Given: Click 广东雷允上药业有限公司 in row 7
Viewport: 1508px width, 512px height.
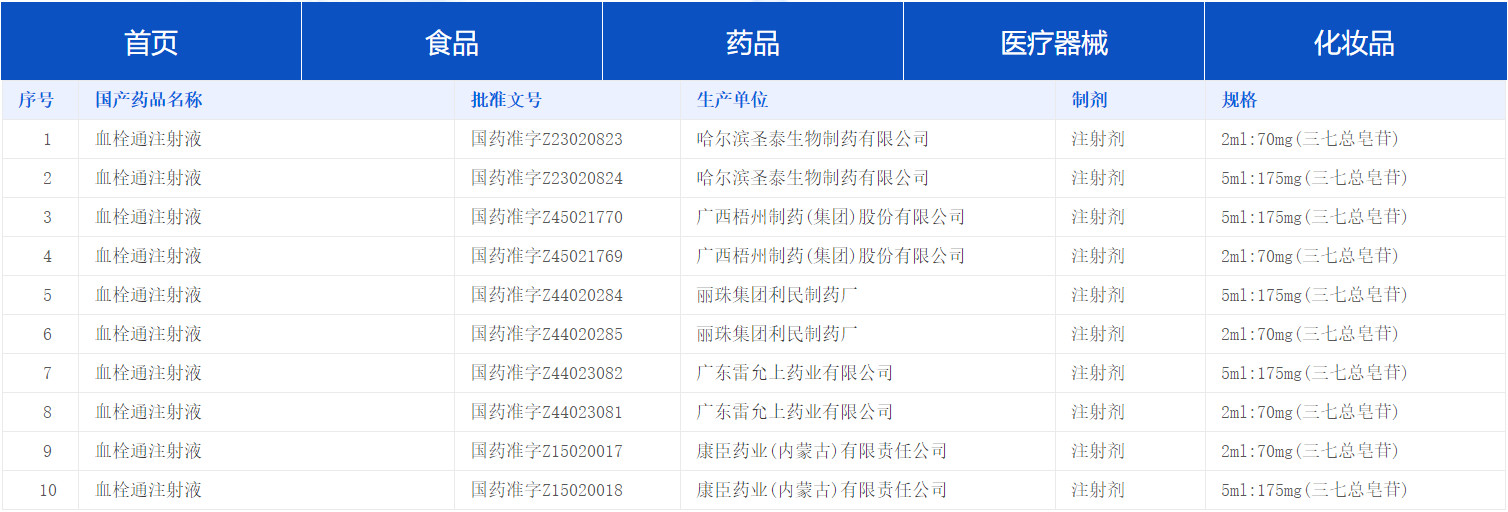Looking at the screenshot, I should [x=795, y=373].
